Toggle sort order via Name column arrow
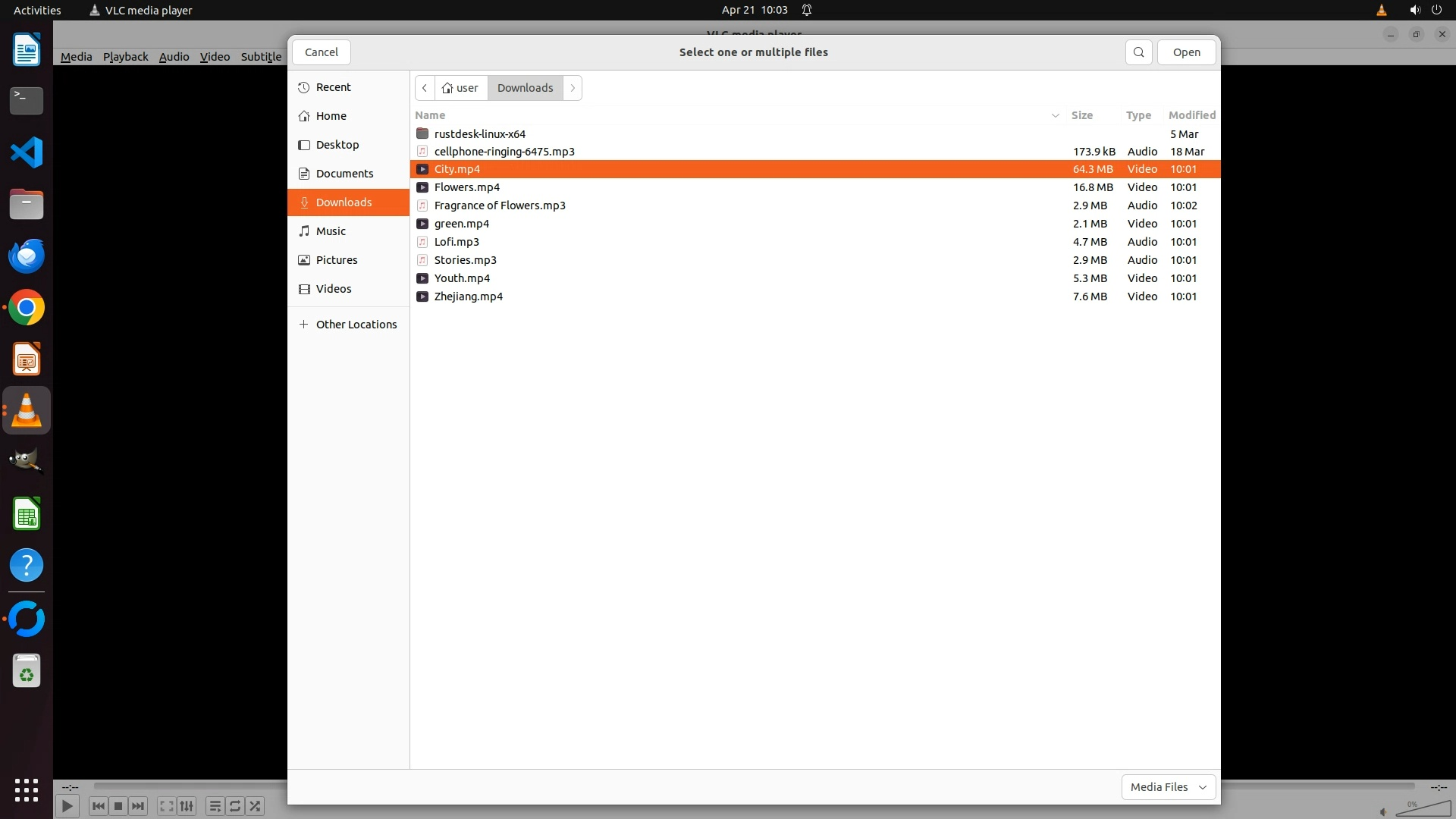This screenshot has width=1456, height=819. pos(1055,115)
